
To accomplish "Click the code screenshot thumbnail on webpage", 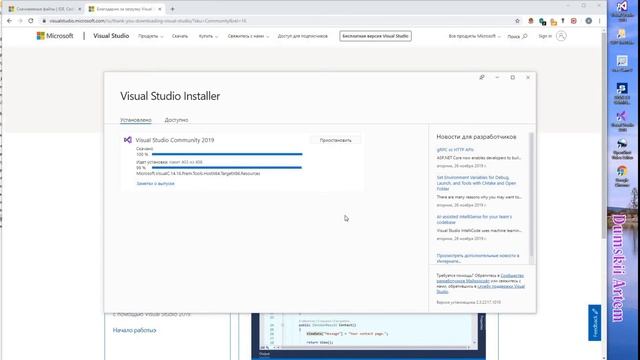I will coord(369,336).
